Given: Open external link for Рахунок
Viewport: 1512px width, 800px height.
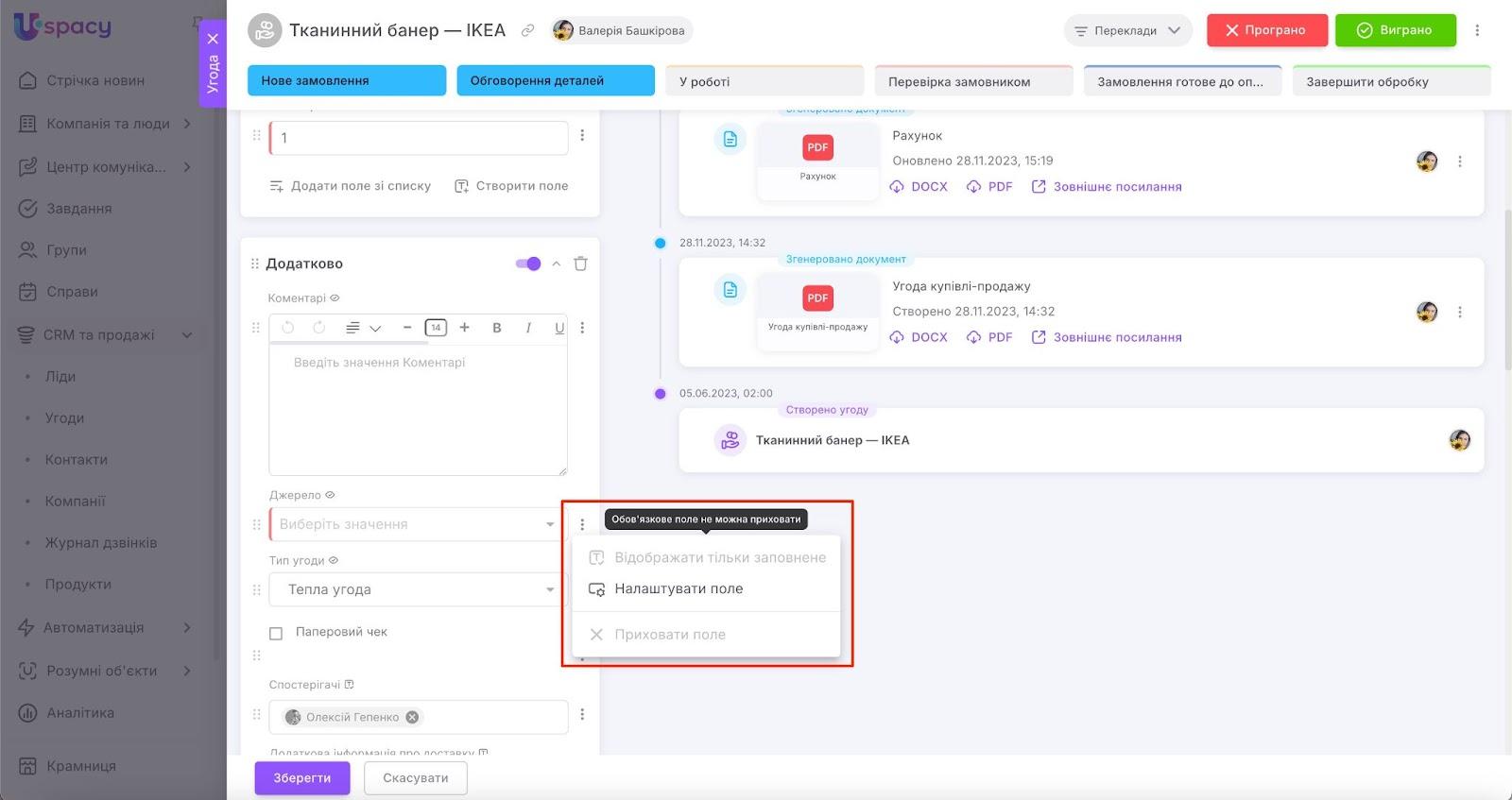Looking at the screenshot, I should tap(1106, 187).
